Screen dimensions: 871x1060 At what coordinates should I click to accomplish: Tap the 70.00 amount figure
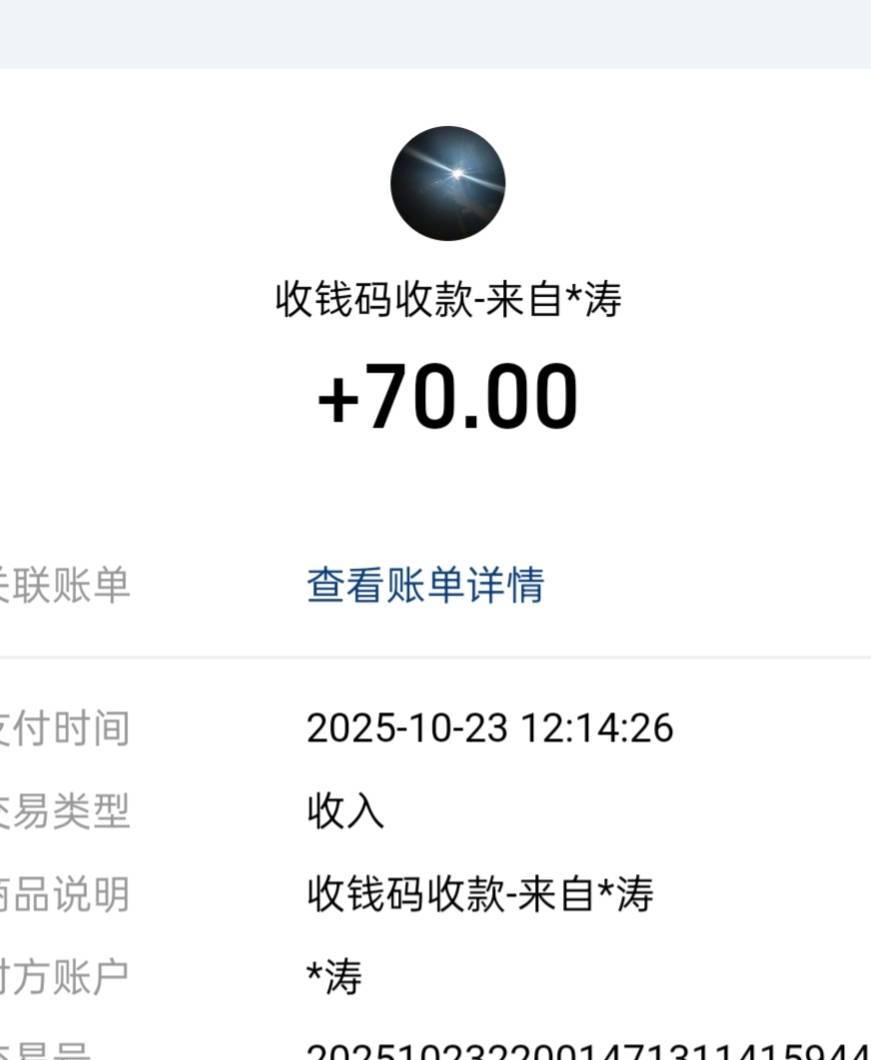click(x=472, y=397)
